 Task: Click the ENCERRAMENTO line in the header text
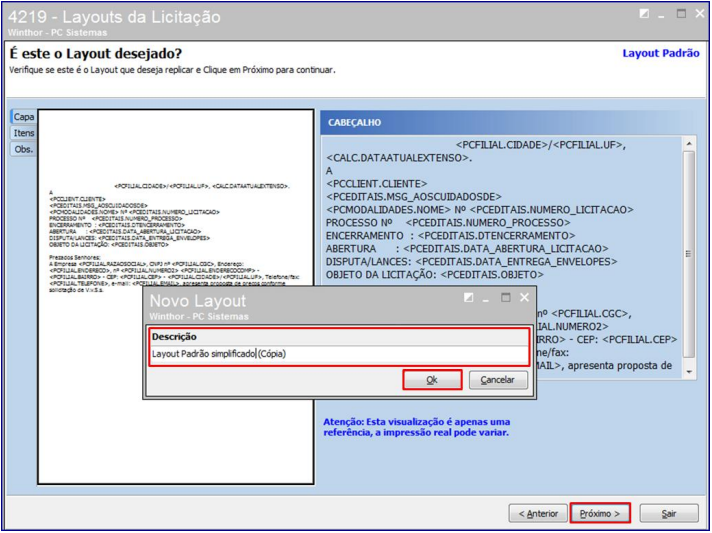pyautogui.click(x=450, y=236)
